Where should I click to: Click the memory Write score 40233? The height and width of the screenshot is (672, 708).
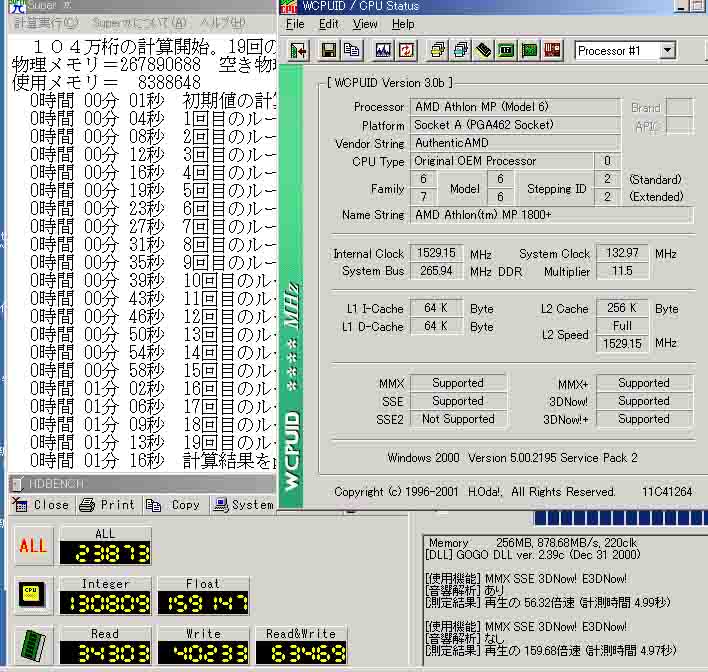point(203,653)
